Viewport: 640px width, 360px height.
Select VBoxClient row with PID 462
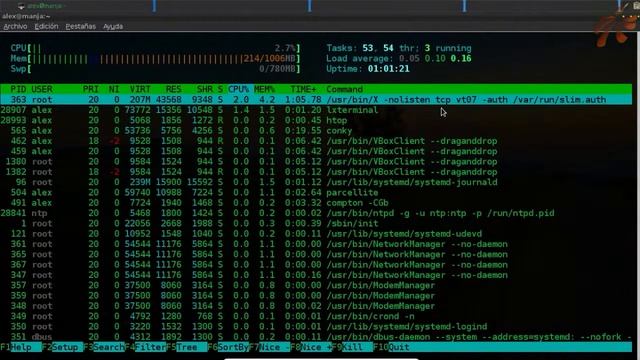[x=316, y=141]
